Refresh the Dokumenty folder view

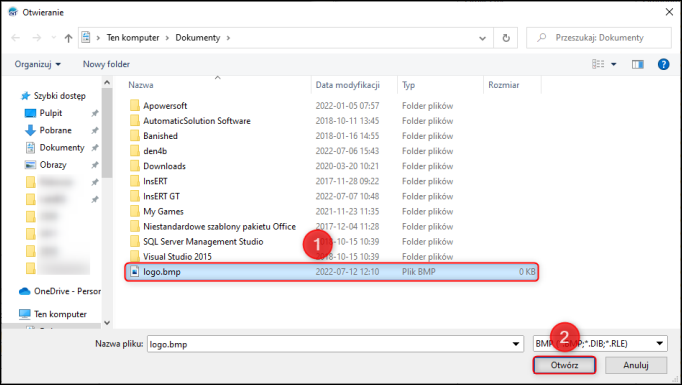click(x=506, y=38)
